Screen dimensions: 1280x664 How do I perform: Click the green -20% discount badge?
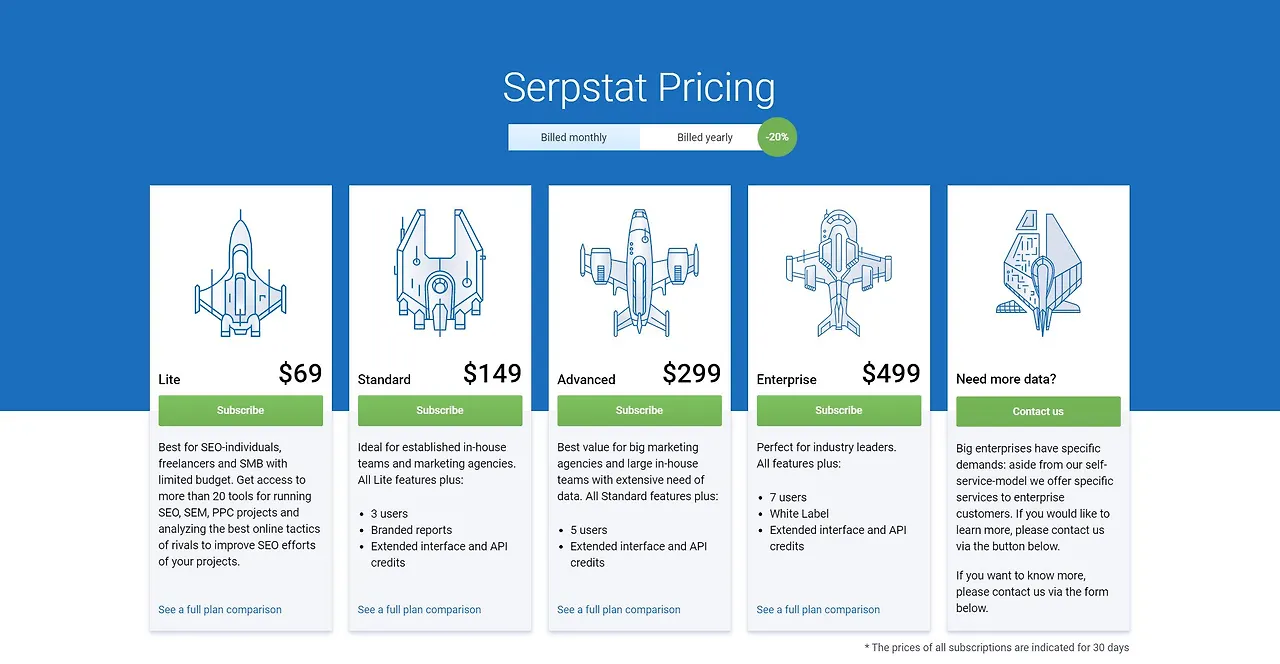(777, 136)
